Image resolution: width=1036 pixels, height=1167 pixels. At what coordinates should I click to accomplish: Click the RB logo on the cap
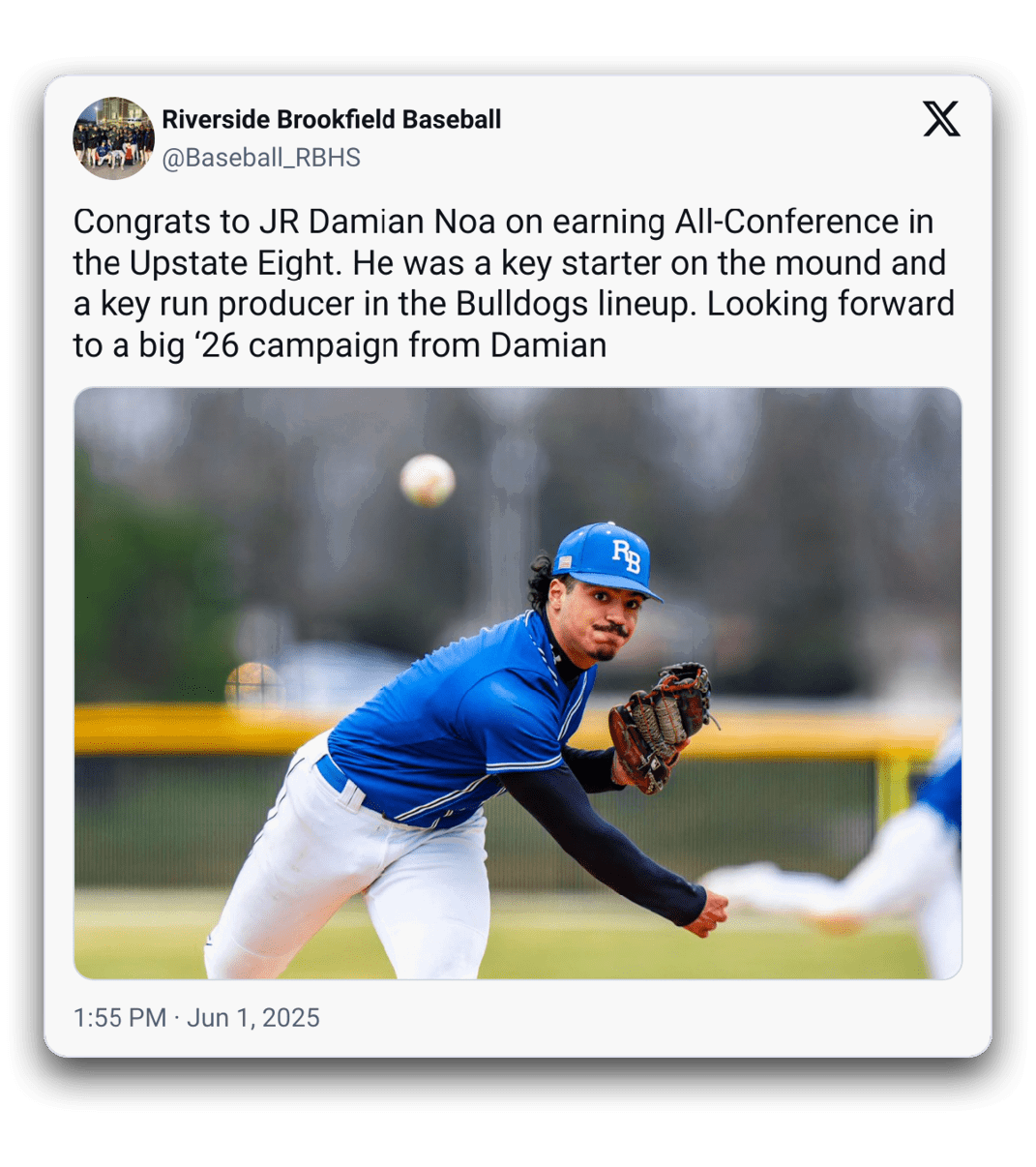tap(626, 555)
